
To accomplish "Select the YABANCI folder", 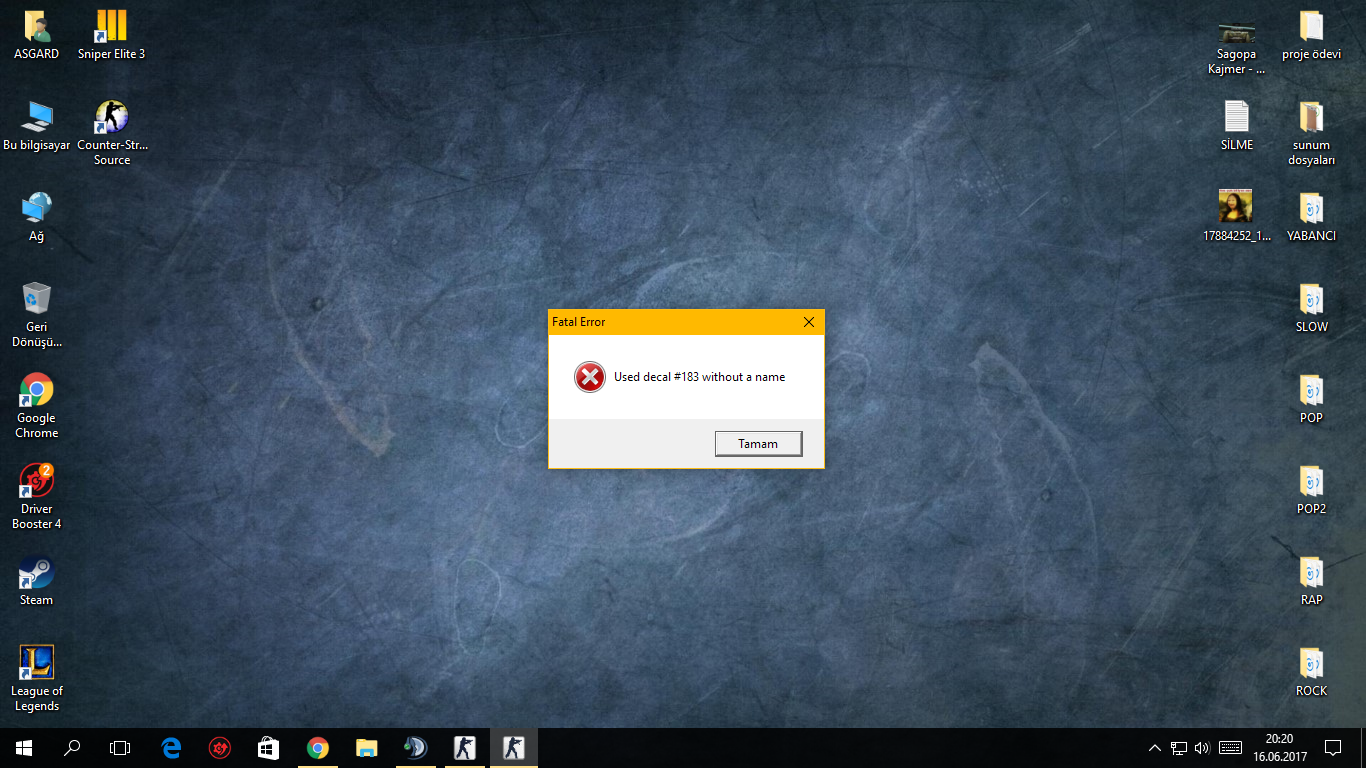I will (1312, 217).
